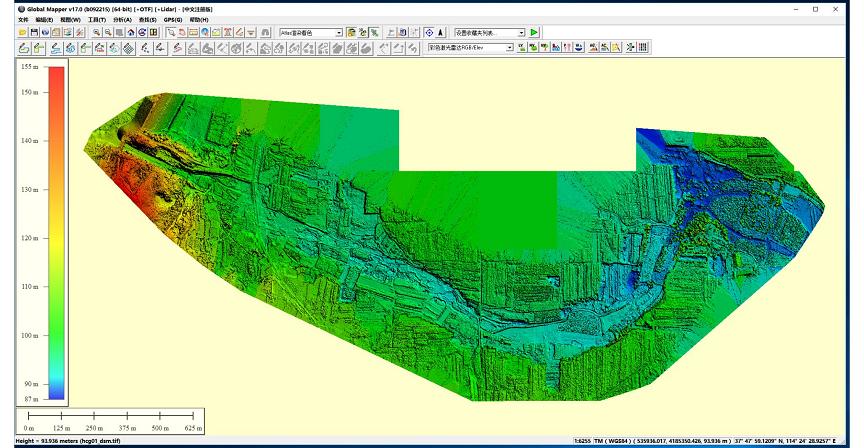Open the 分析(A) menu
The width and height of the screenshot is (864, 448).
pos(121,20)
